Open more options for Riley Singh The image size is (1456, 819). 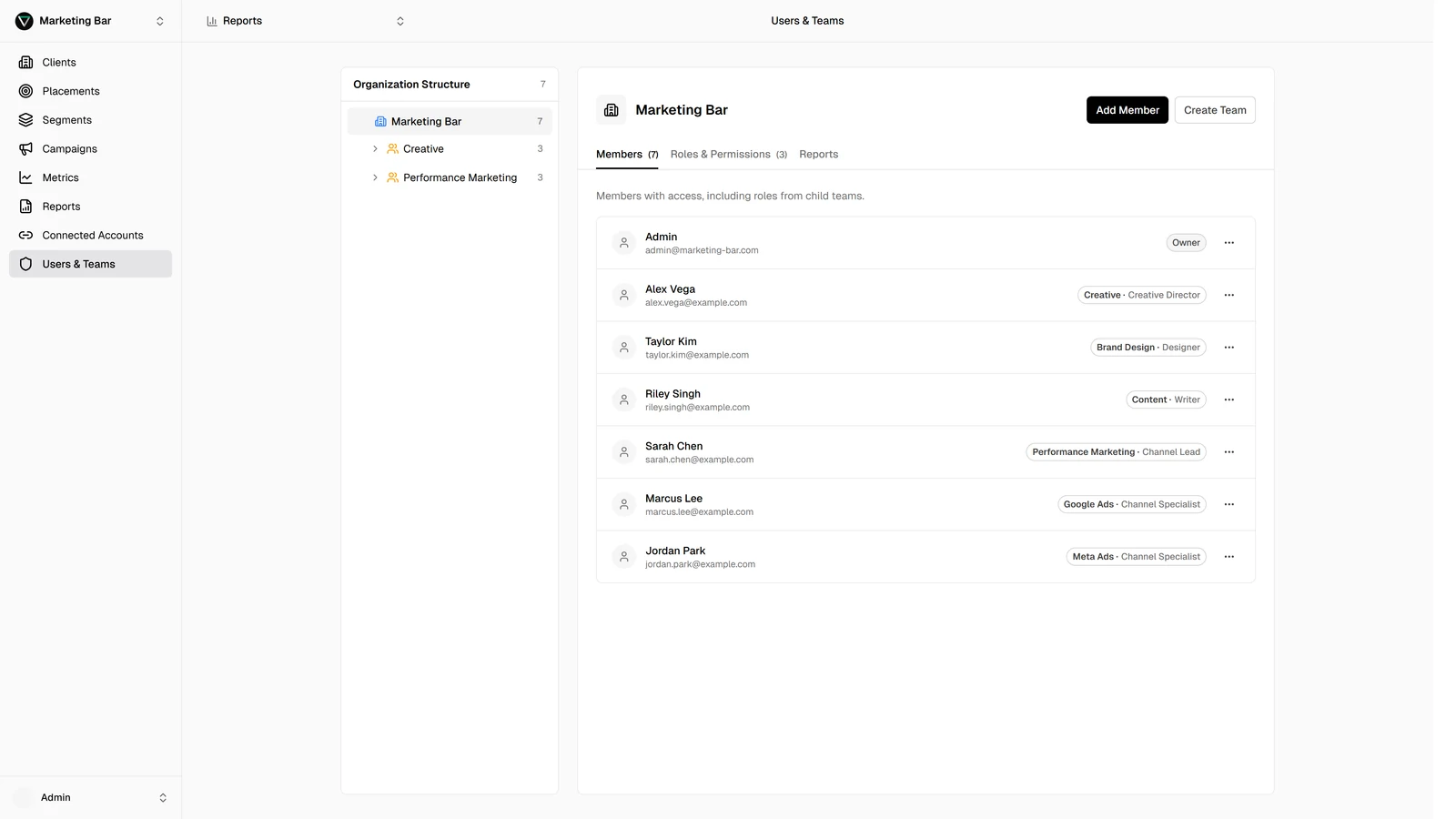click(1229, 399)
